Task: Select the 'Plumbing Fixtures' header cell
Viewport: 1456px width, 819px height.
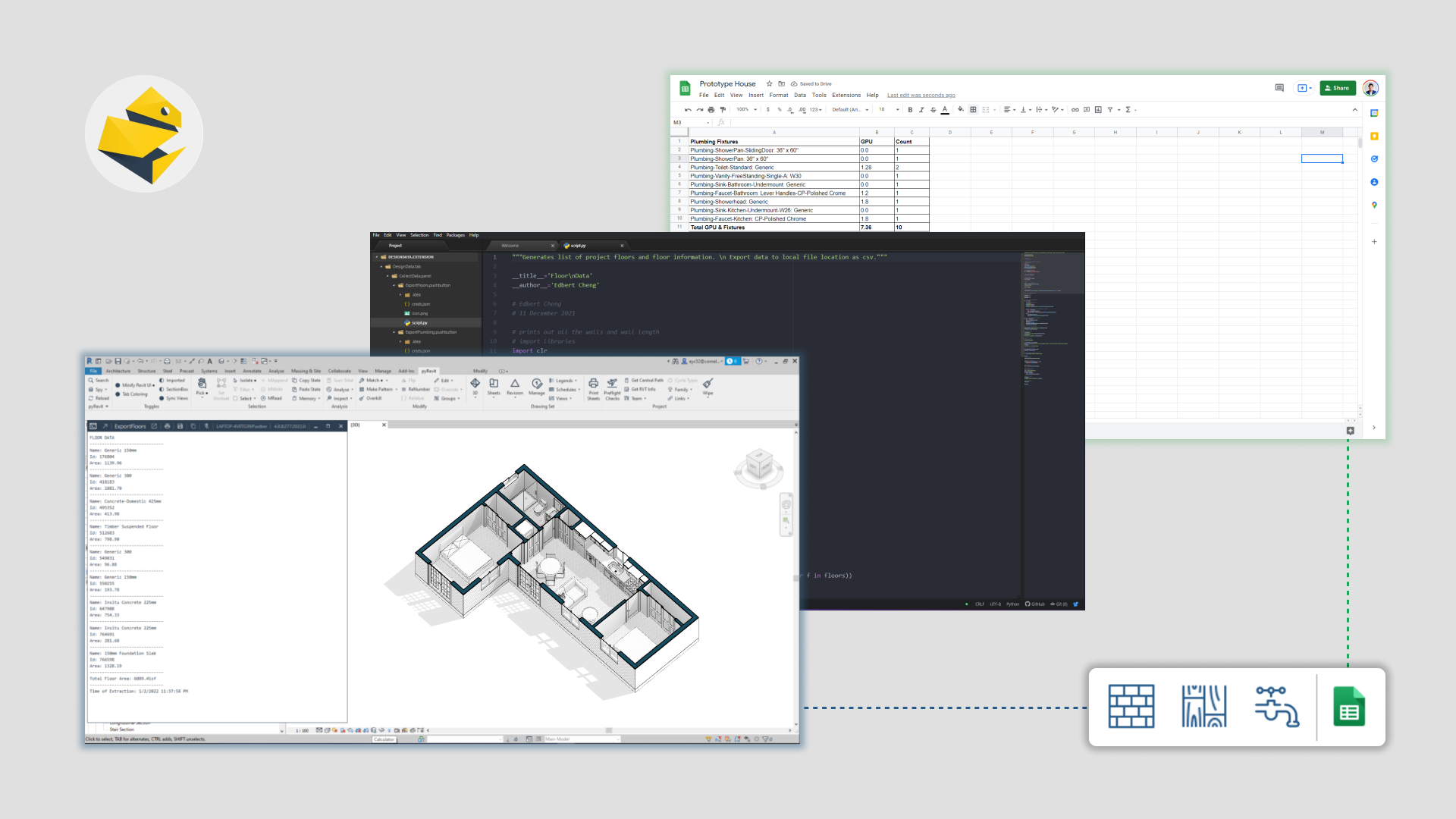Action: [773, 142]
